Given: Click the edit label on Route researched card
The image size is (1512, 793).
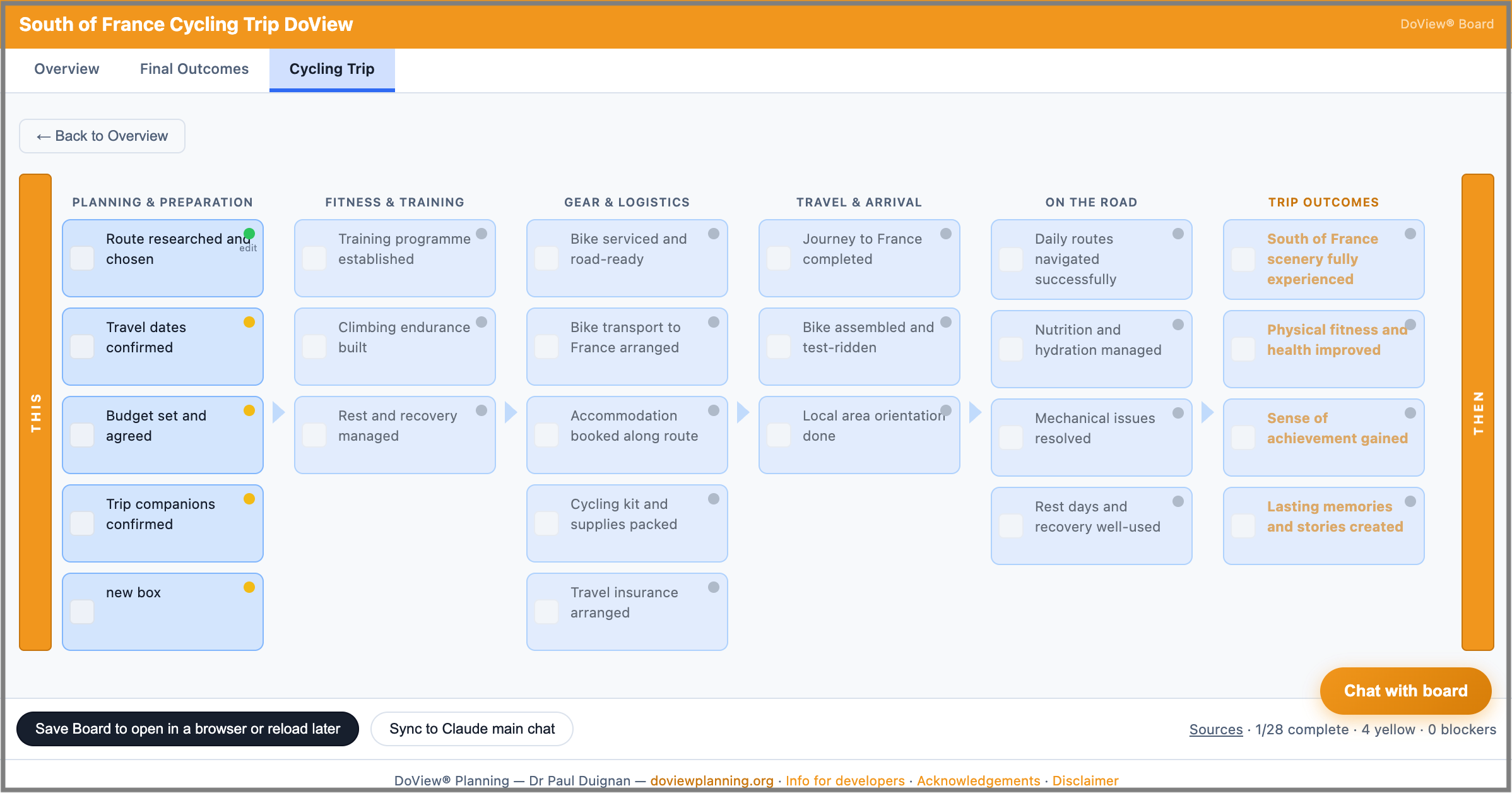Looking at the screenshot, I should pyautogui.click(x=248, y=248).
